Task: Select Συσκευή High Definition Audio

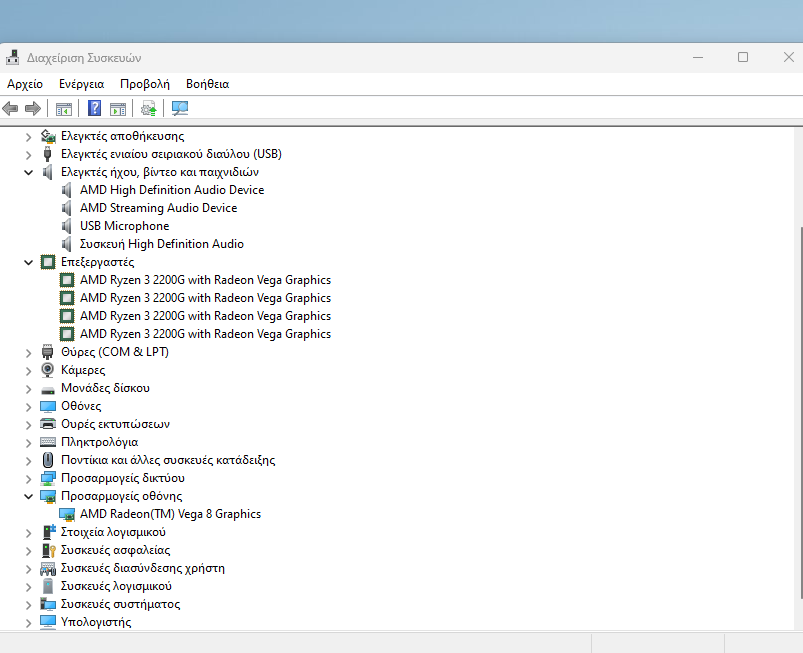Action: 162,244
